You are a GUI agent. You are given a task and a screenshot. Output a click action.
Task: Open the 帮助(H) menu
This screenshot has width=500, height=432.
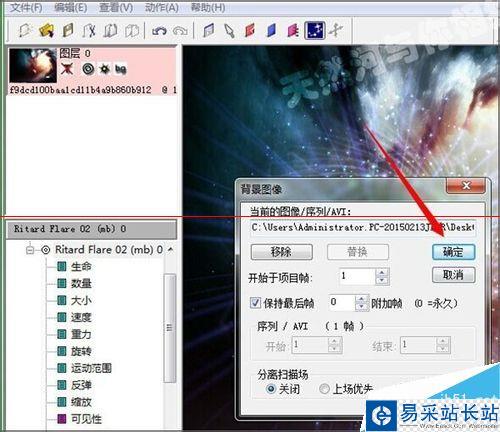coord(208,7)
